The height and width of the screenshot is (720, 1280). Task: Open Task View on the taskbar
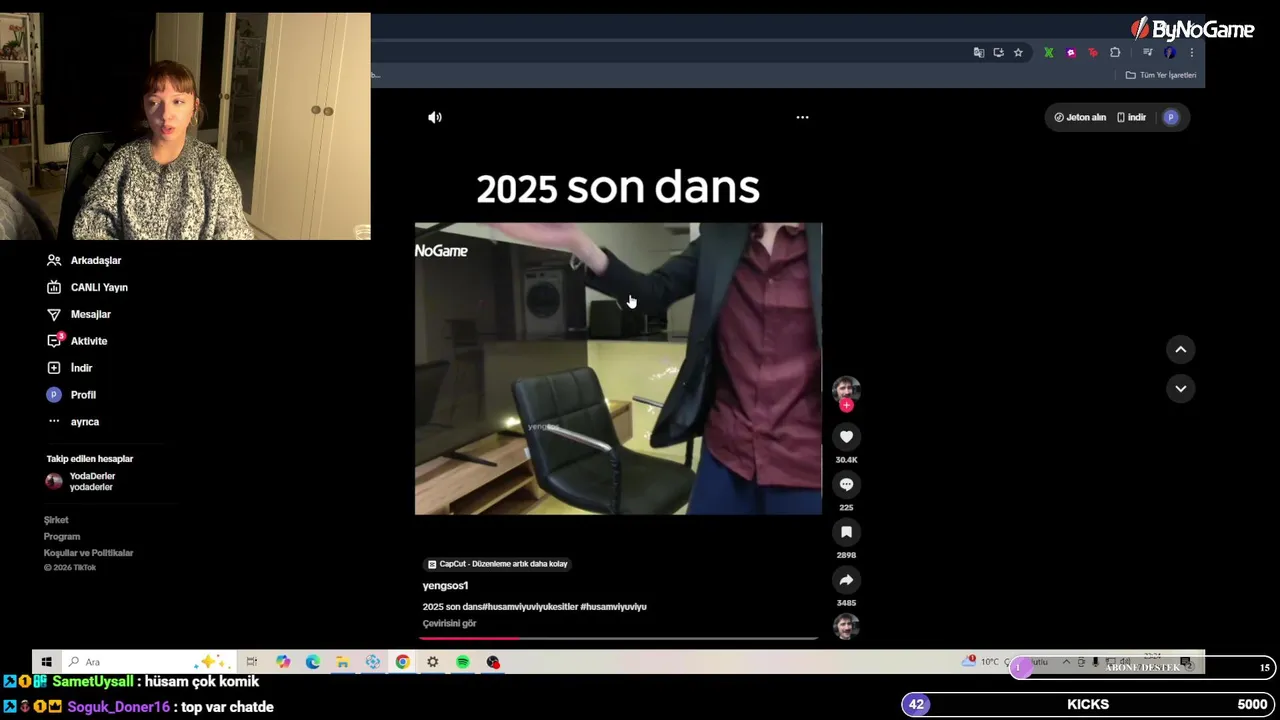252,662
